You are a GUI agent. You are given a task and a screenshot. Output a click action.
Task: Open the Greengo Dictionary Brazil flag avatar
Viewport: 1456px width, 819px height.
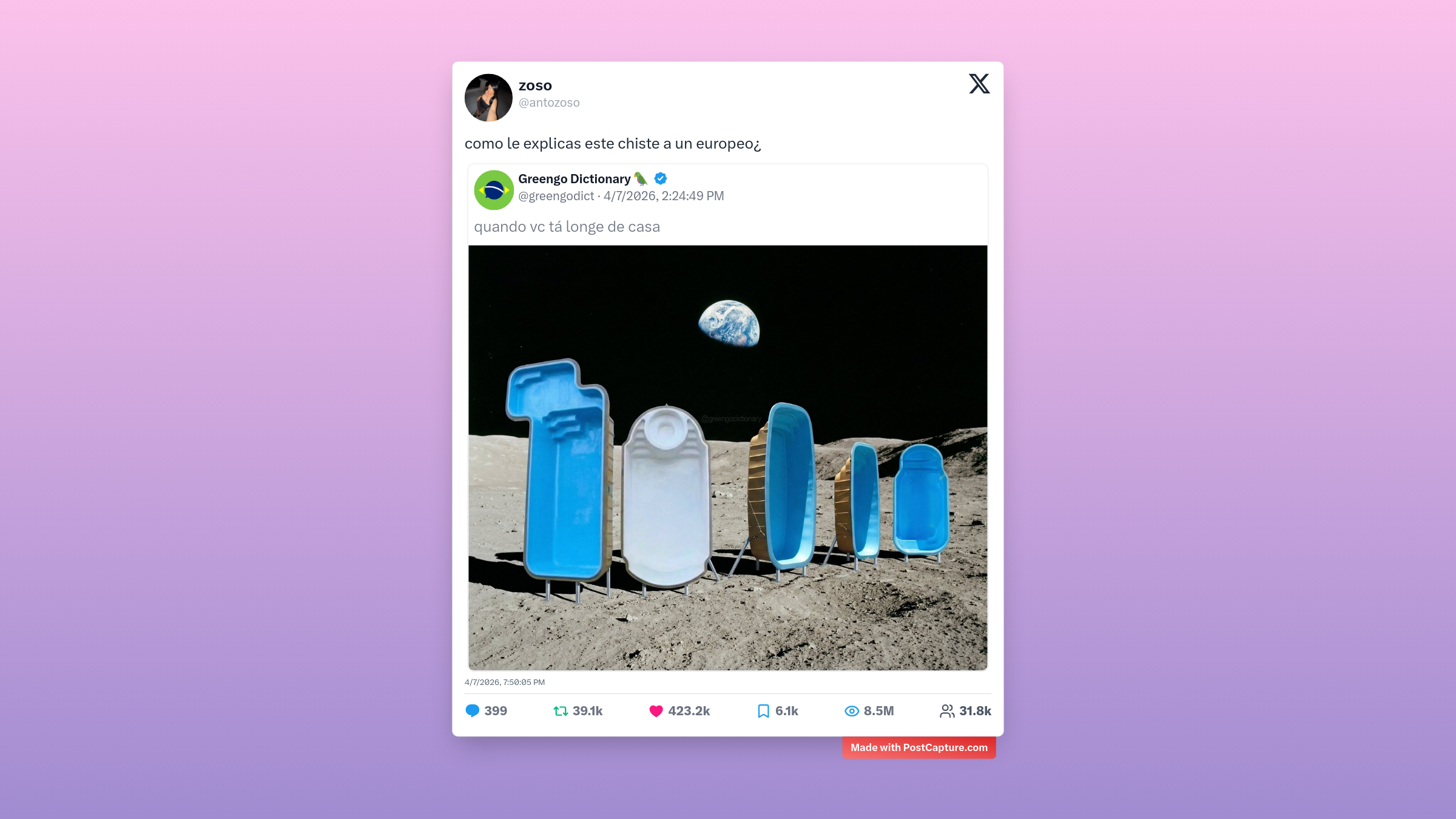(494, 190)
